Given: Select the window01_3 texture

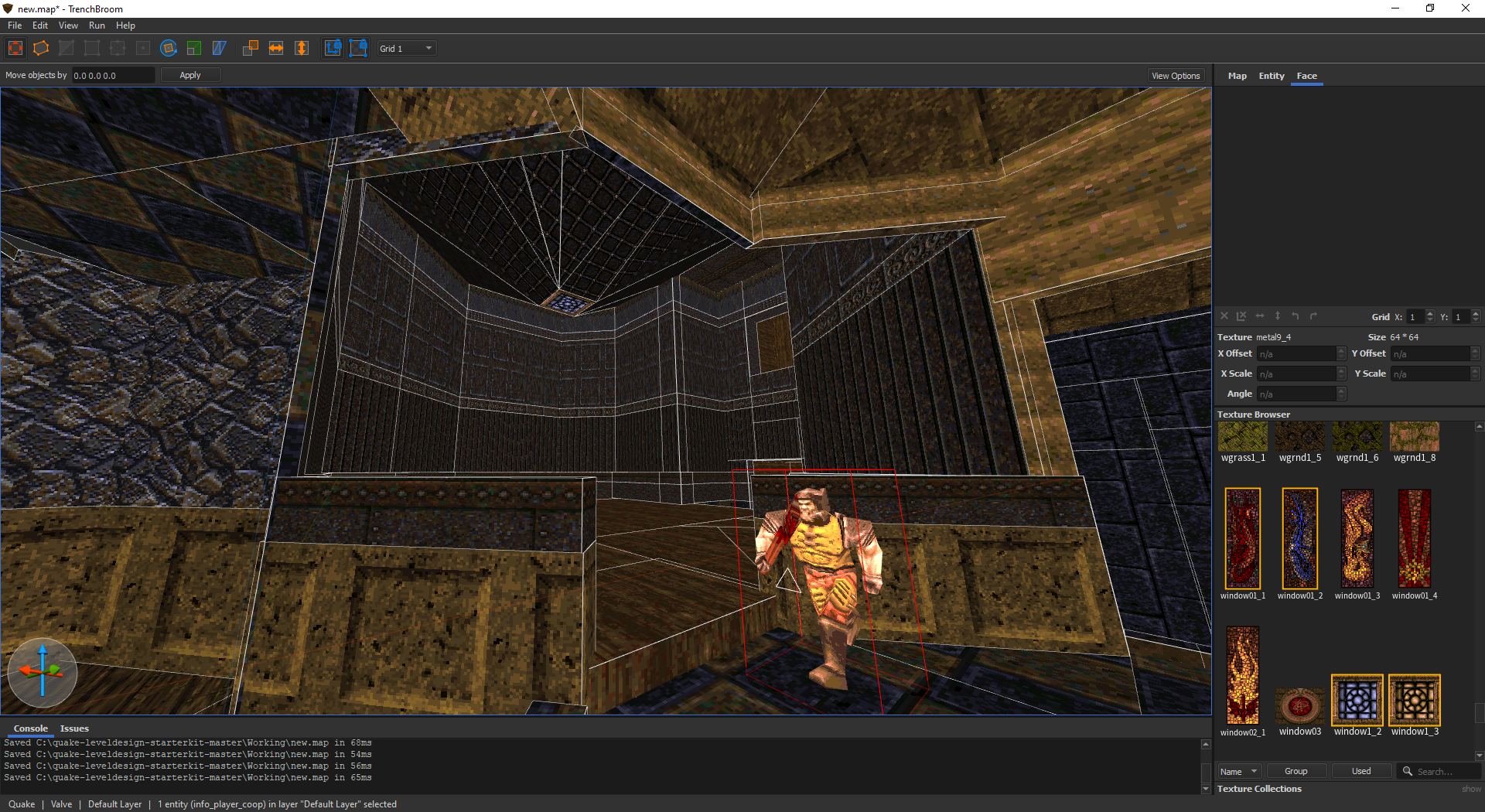Looking at the screenshot, I should [x=1357, y=544].
